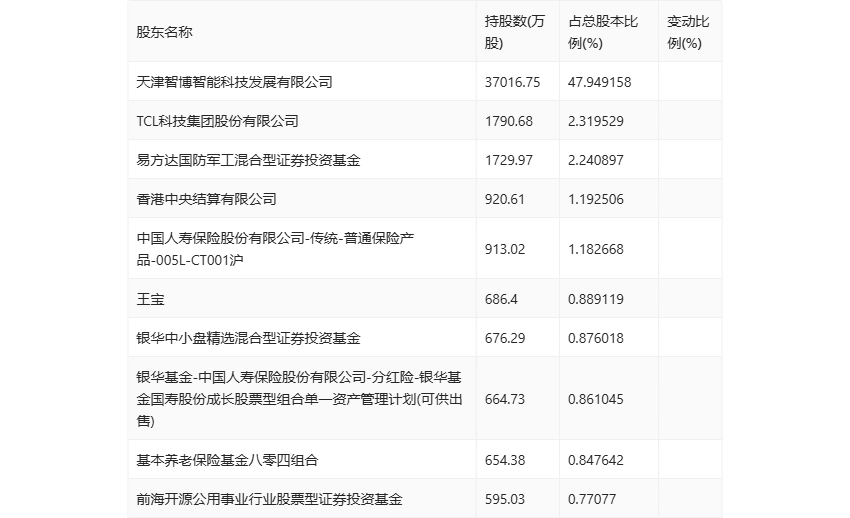Select 基本养老保险基金八零四组合 shareholder name

point(227,460)
